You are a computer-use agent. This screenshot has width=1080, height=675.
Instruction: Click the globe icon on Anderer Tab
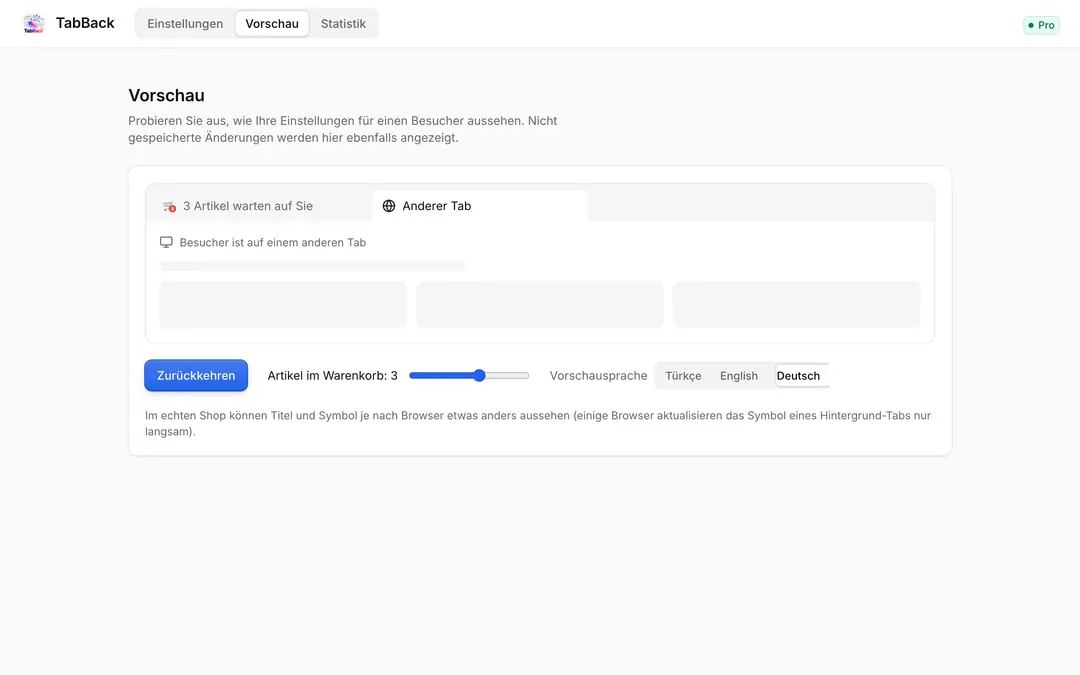pos(389,206)
